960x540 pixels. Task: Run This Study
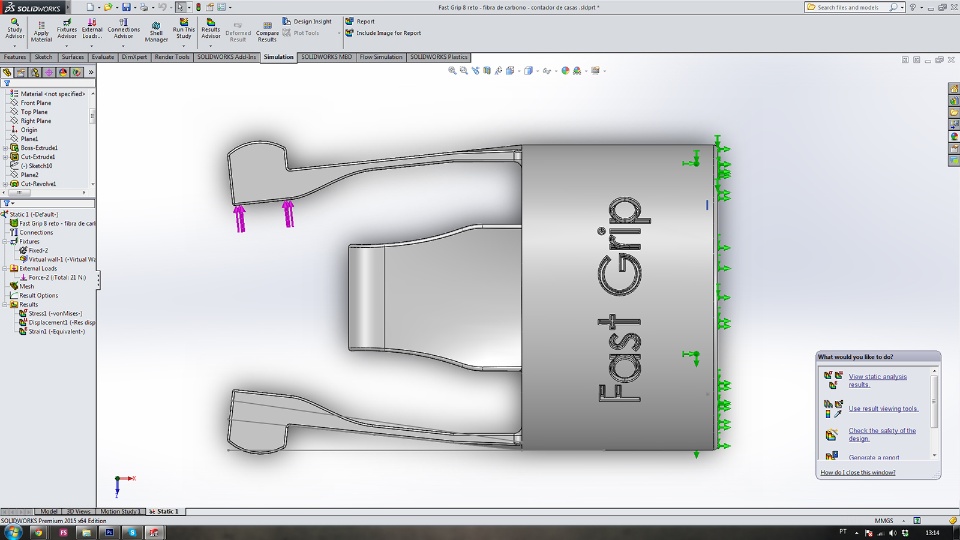(184, 29)
